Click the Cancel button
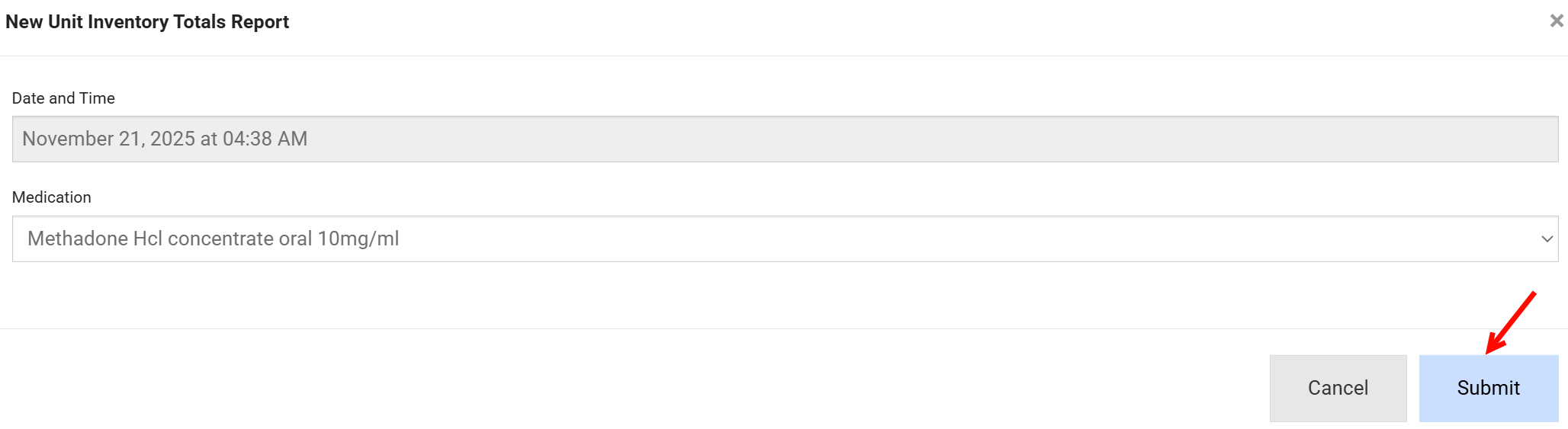The width and height of the screenshot is (1568, 429). [x=1338, y=388]
